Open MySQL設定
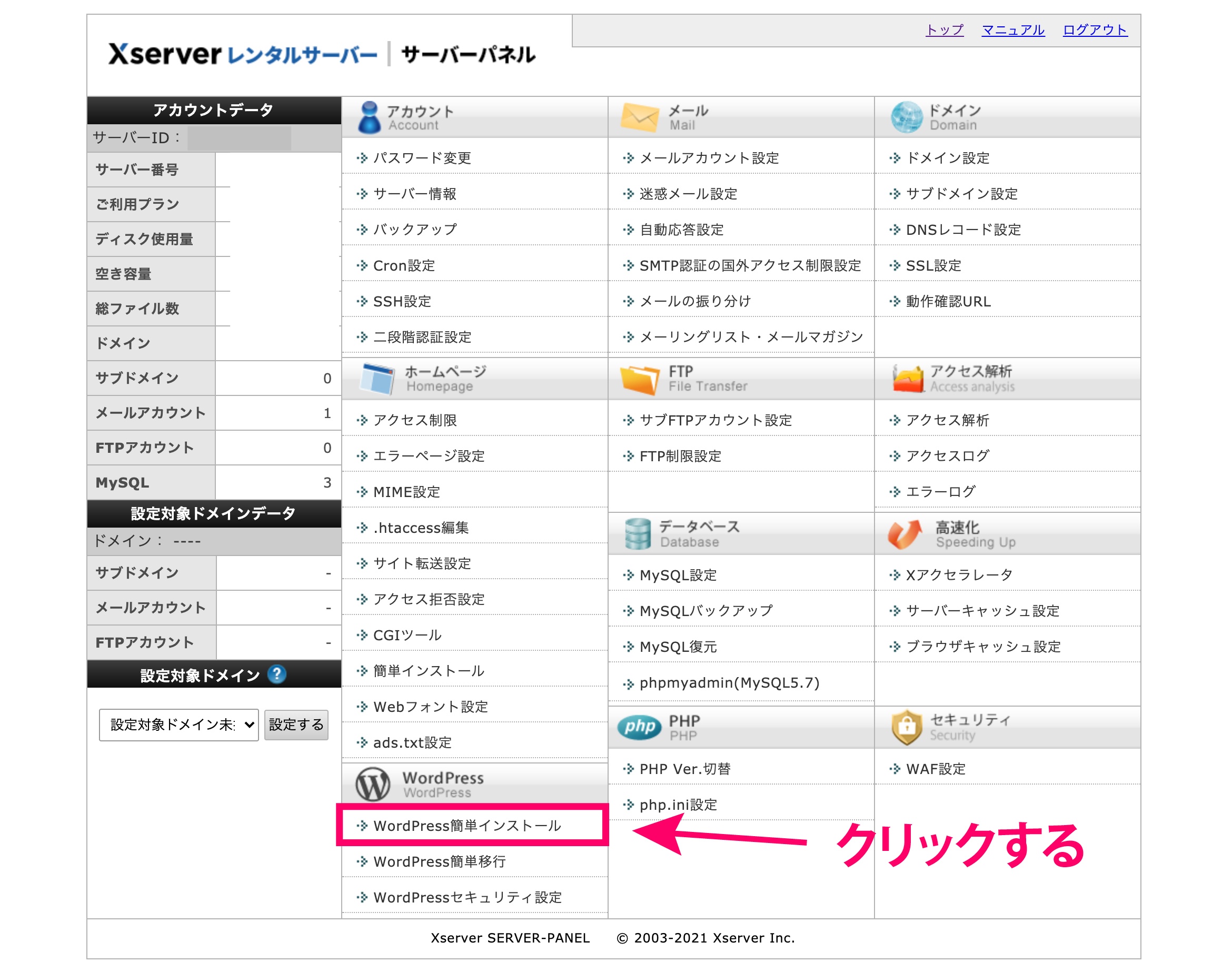 point(678,576)
